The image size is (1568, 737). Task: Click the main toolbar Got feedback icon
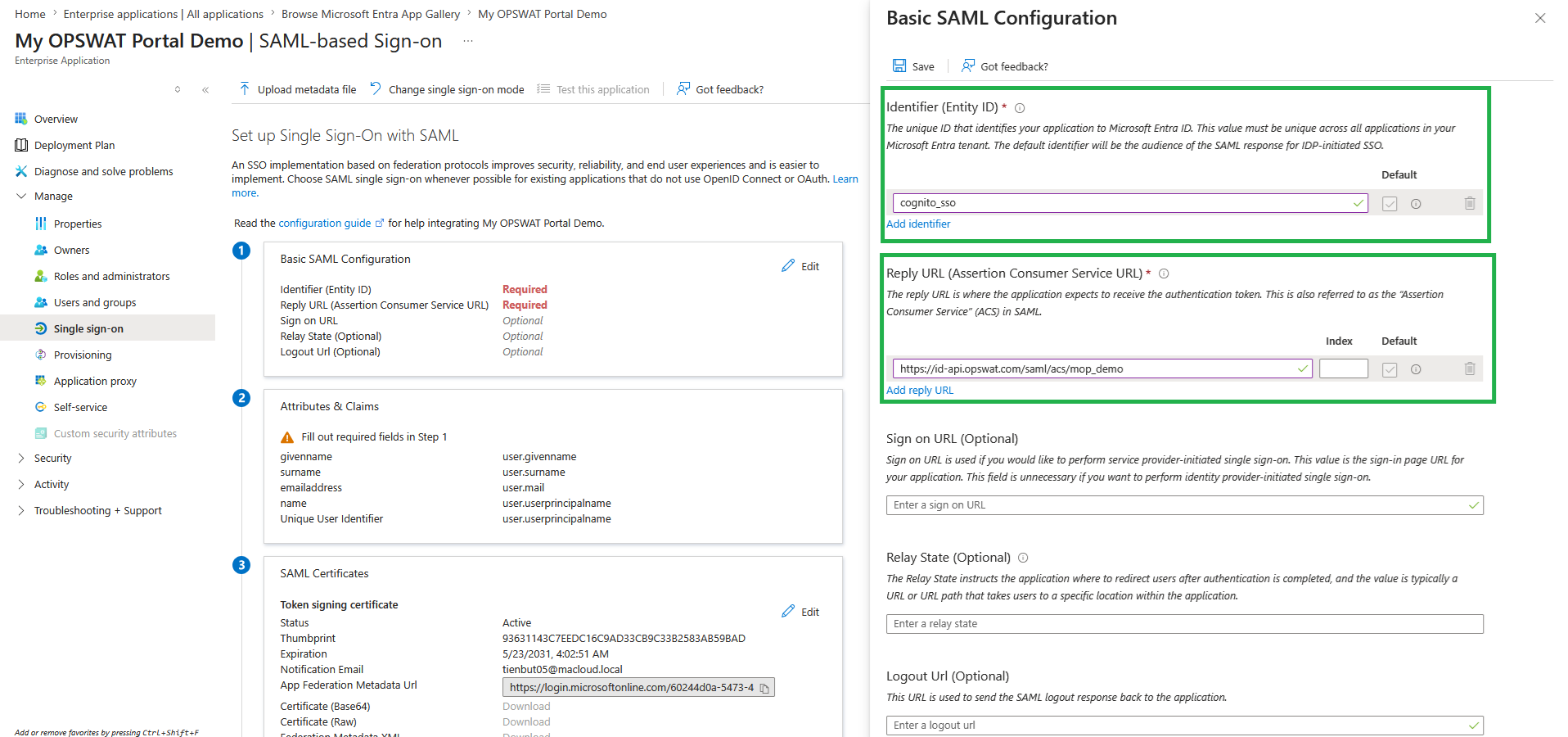pyautogui.click(x=683, y=88)
